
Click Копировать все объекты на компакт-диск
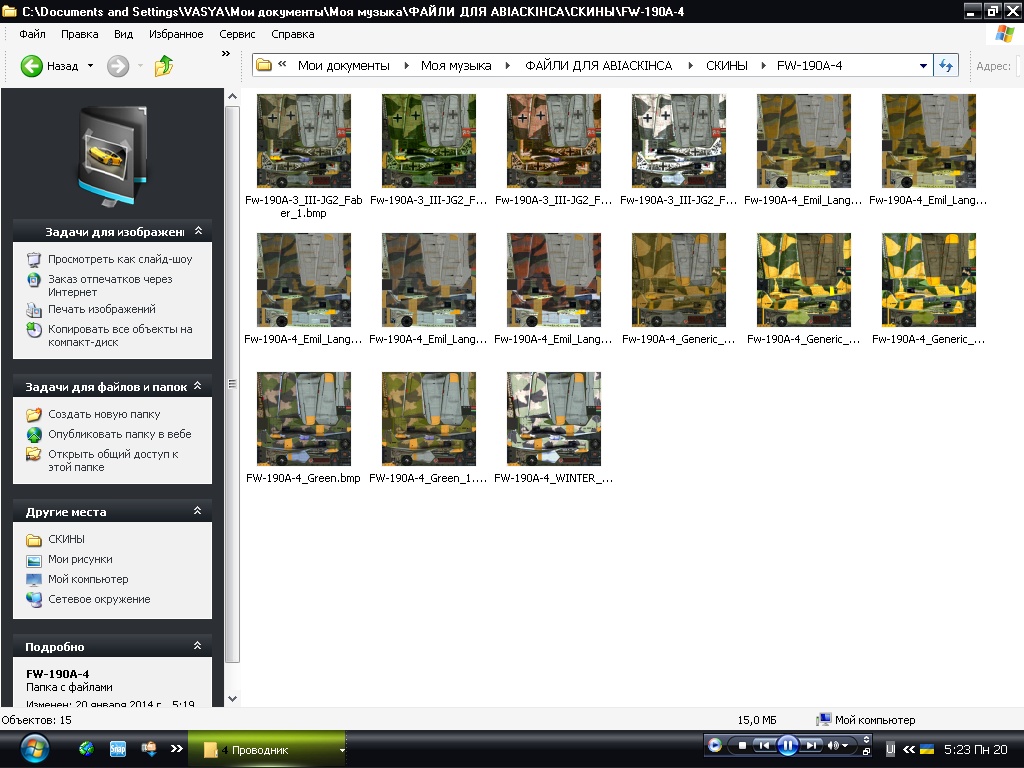(120, 336)
